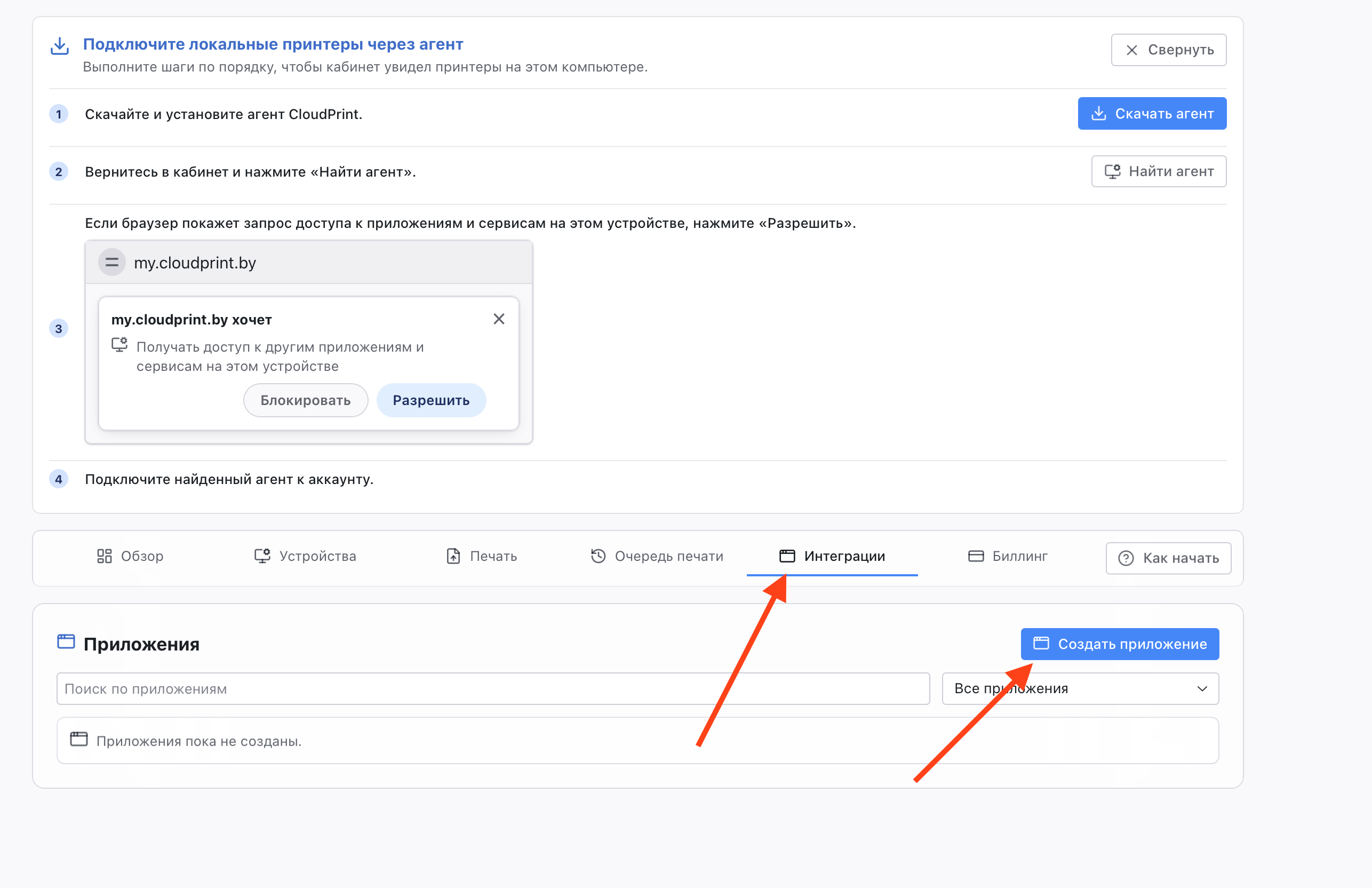Collapse the agent panel with Свернуть

(1168, 50)
